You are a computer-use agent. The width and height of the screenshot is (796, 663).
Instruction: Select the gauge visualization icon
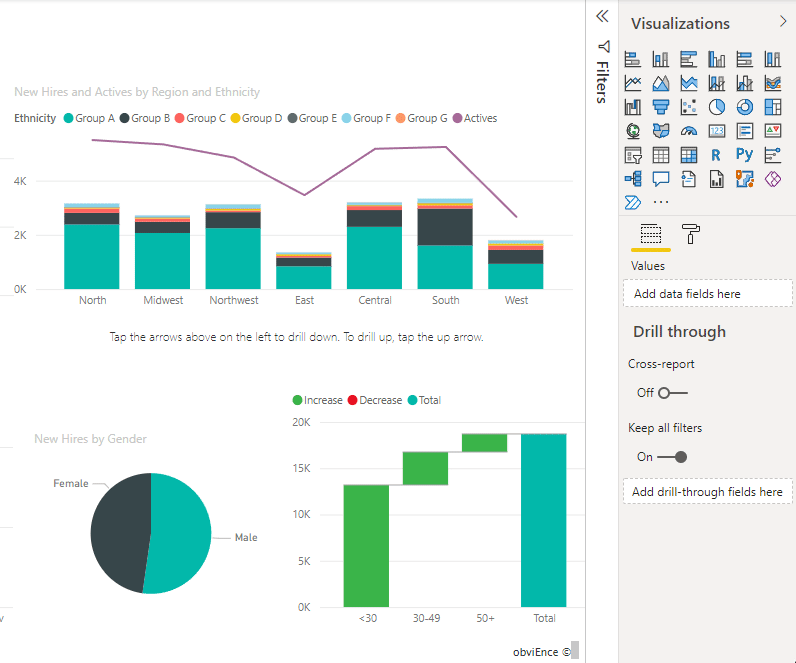(688, 130)
